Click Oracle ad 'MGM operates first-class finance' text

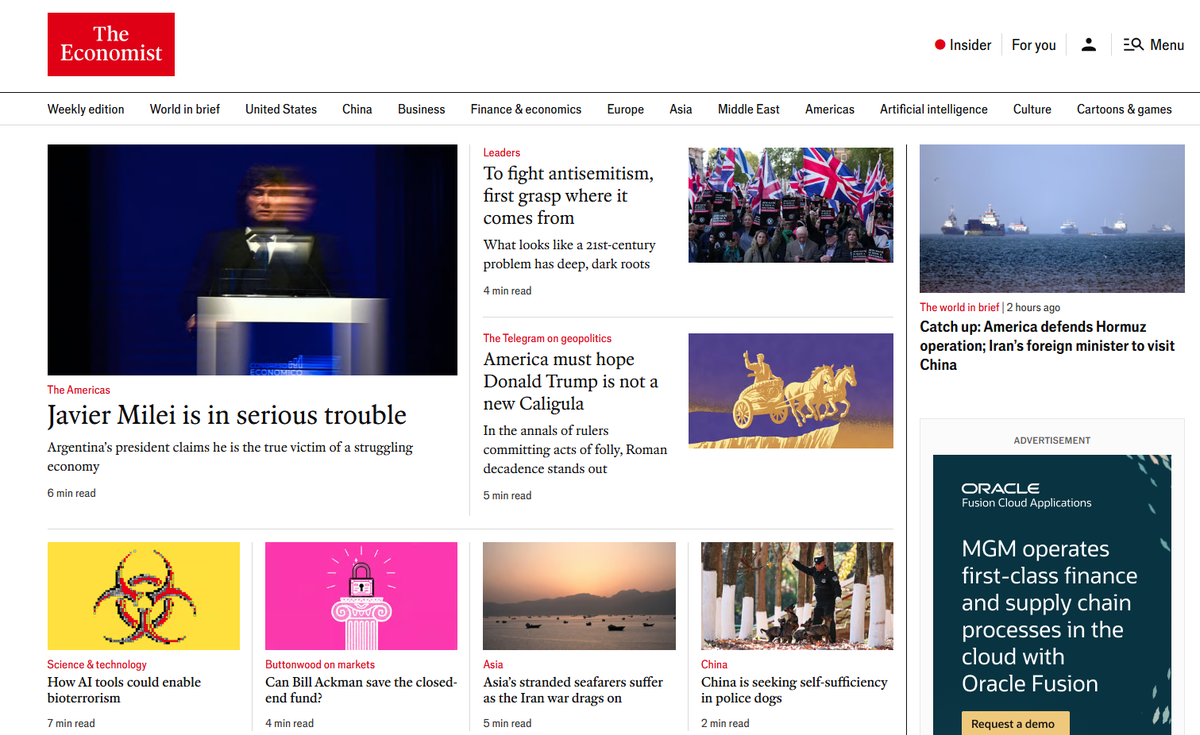[1049, 616]
